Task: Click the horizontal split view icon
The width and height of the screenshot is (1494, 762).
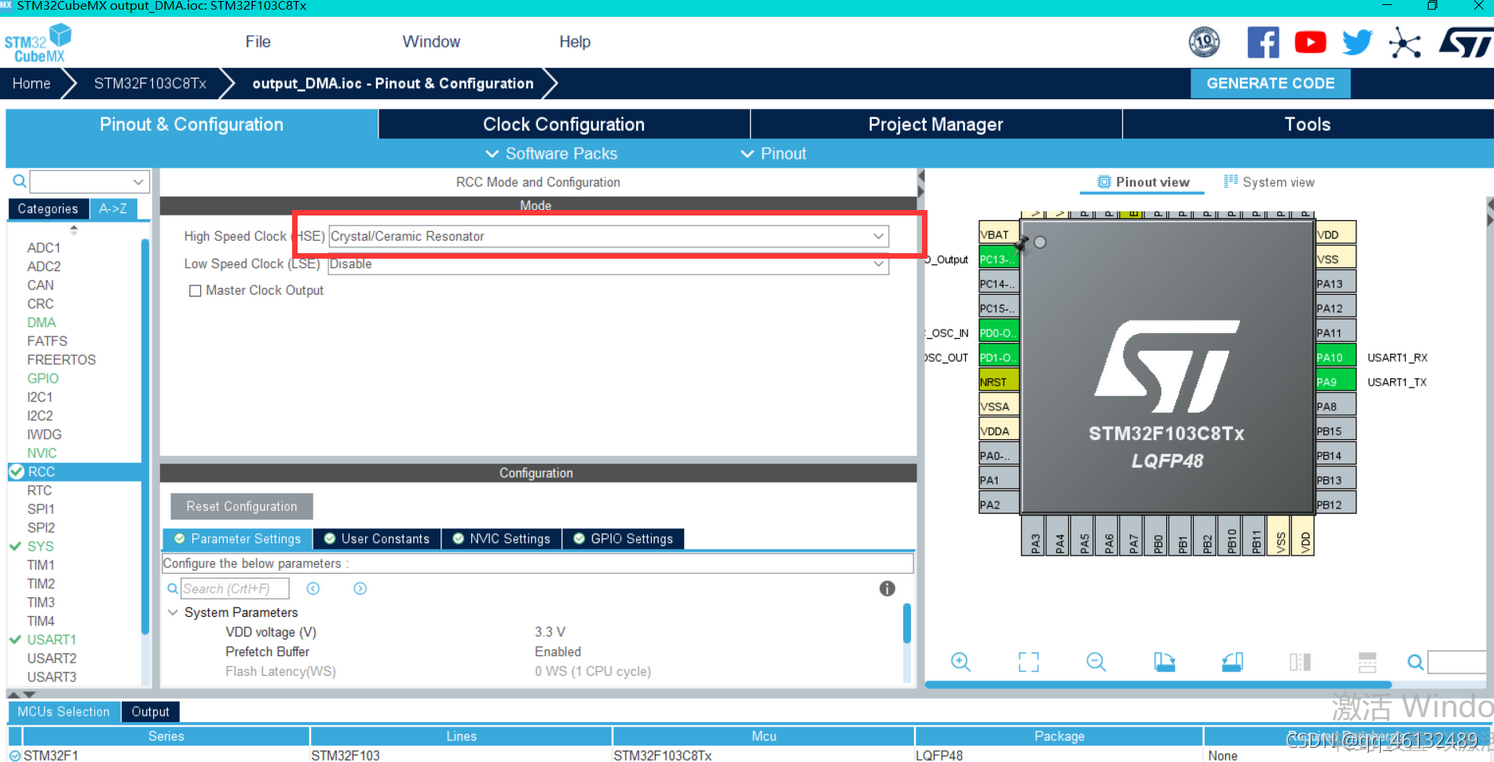Action: pyautogui.click(x=1367, y=662)
